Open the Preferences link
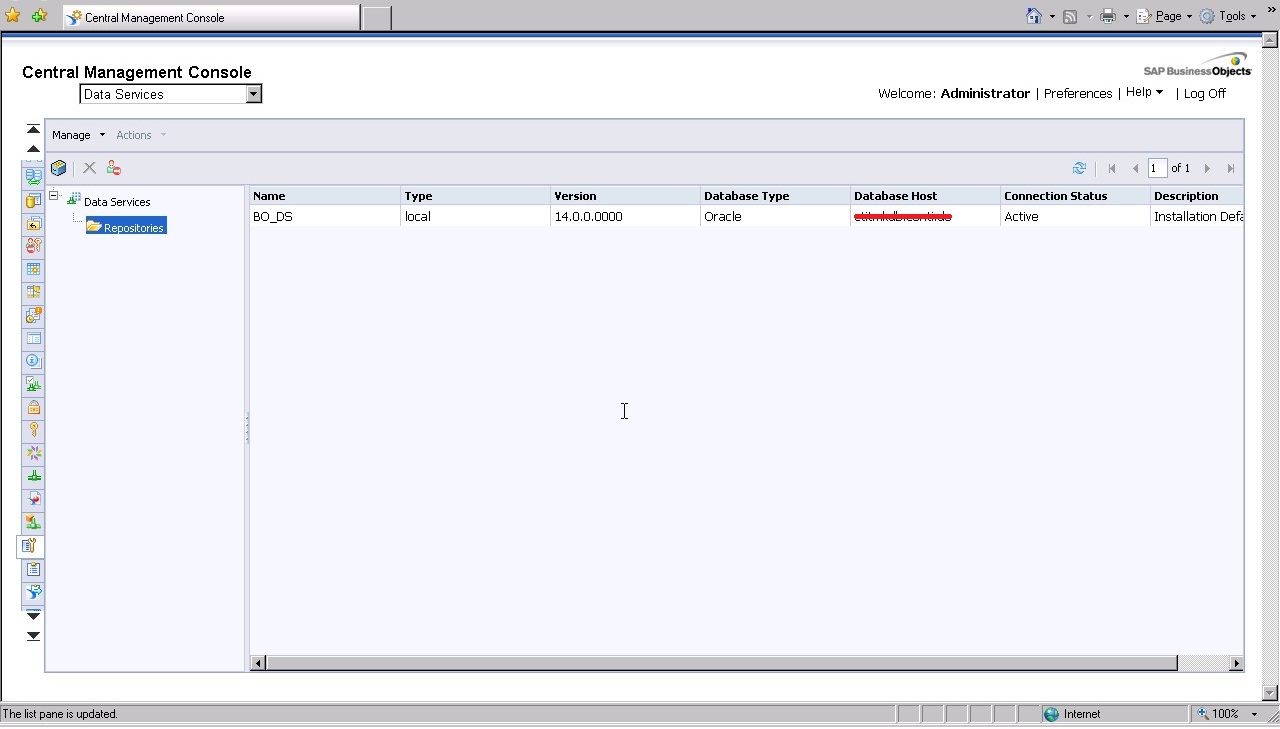 click(1078, 93)
